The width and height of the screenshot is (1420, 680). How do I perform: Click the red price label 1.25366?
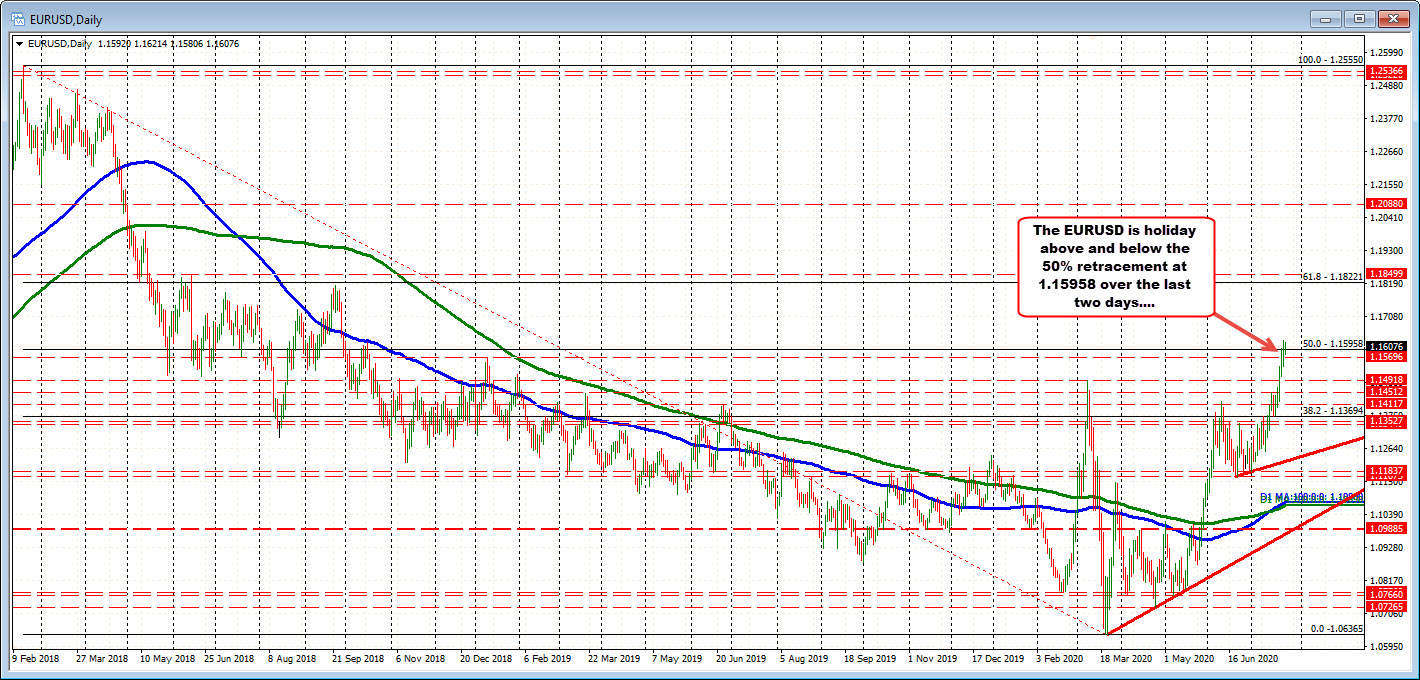(1386, 72)
